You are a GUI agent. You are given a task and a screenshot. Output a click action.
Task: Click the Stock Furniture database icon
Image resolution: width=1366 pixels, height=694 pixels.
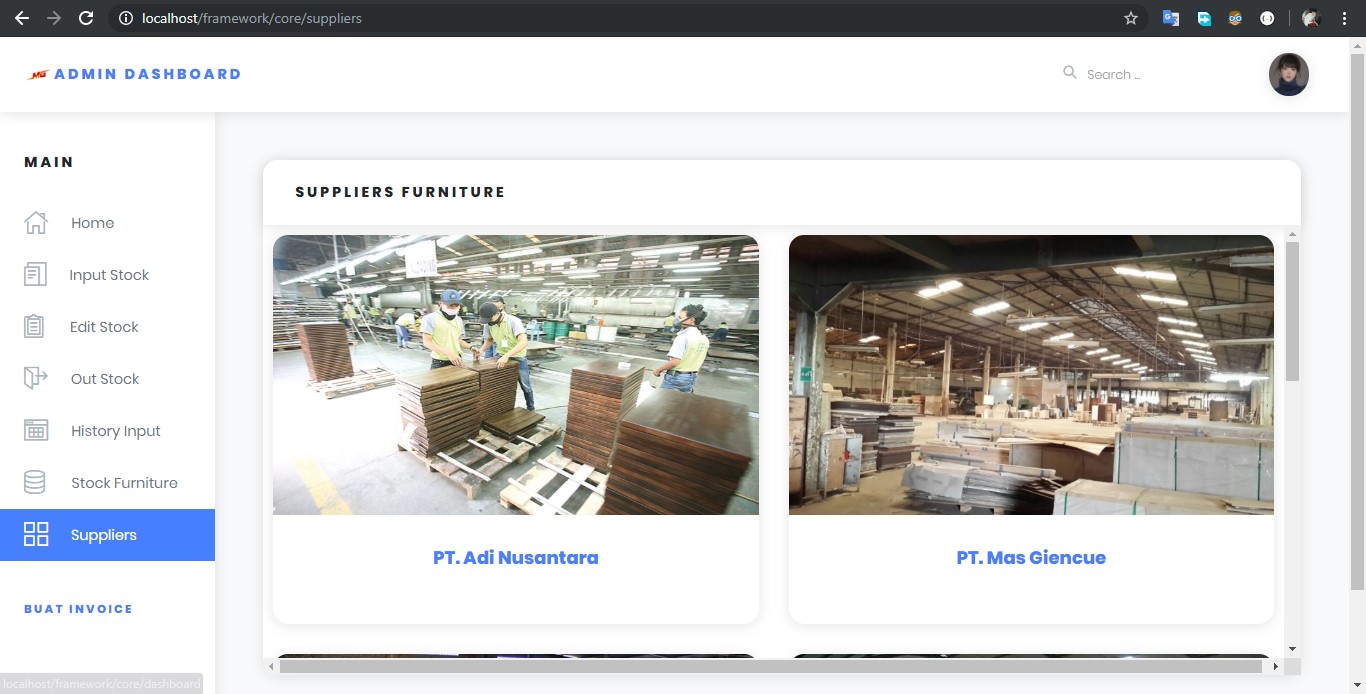pyautogui.click(x=35, y=482)
